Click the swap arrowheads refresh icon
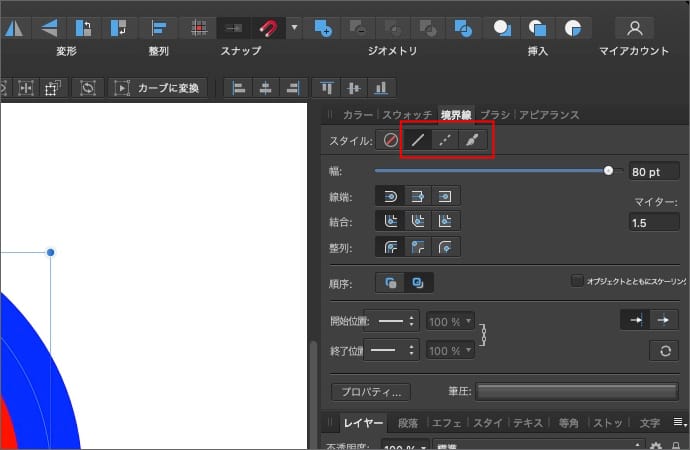 (x=663, y=350)
